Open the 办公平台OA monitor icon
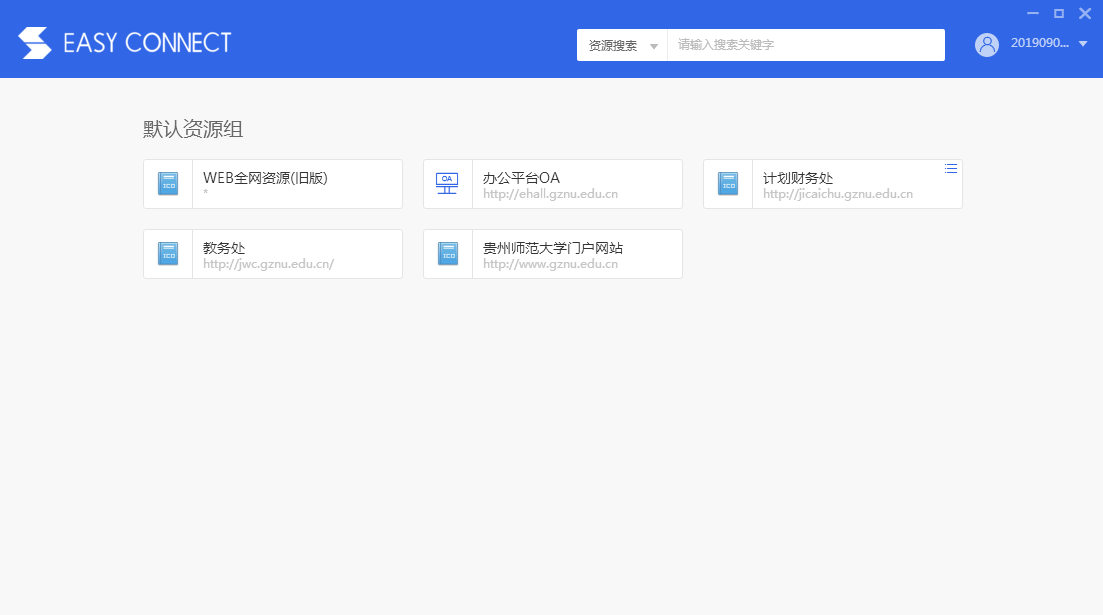This screenshot has height=615, width=1103. pos(447,184)
